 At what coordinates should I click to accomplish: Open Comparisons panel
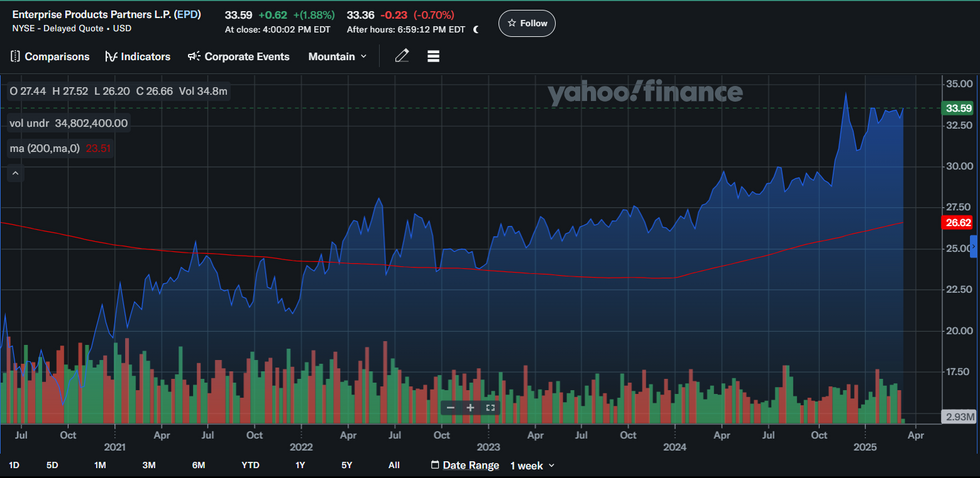click(x=48, y=57)
